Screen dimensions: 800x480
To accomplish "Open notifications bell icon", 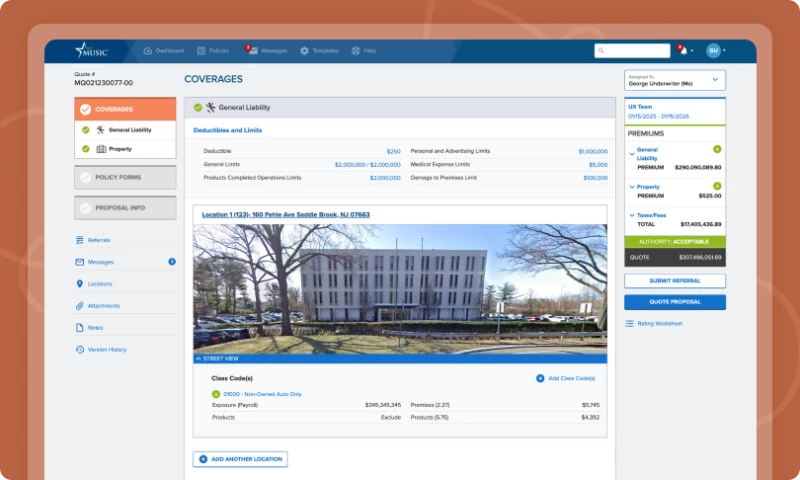I will (683, 50).
